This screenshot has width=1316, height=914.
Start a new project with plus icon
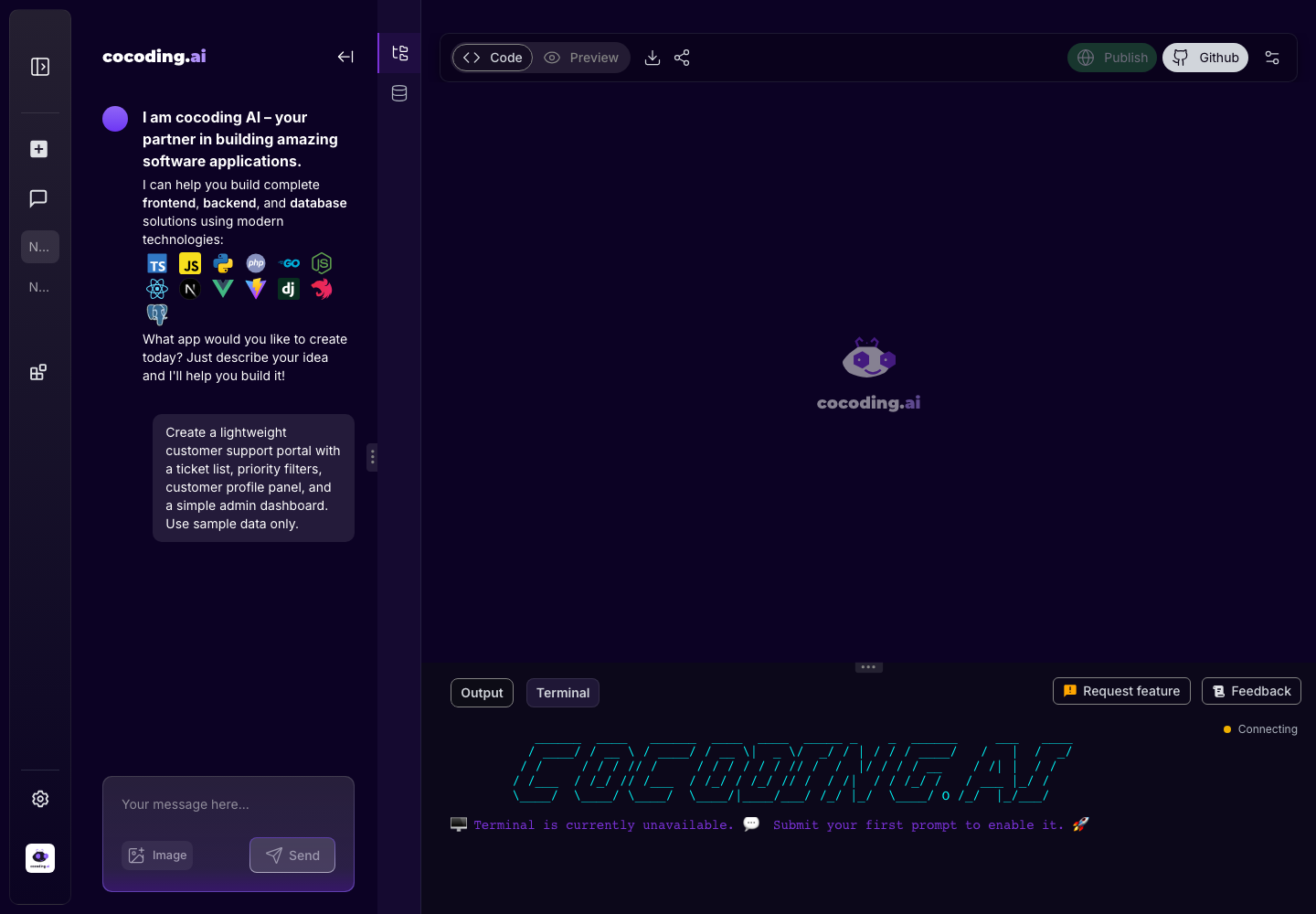pos(38,149)
